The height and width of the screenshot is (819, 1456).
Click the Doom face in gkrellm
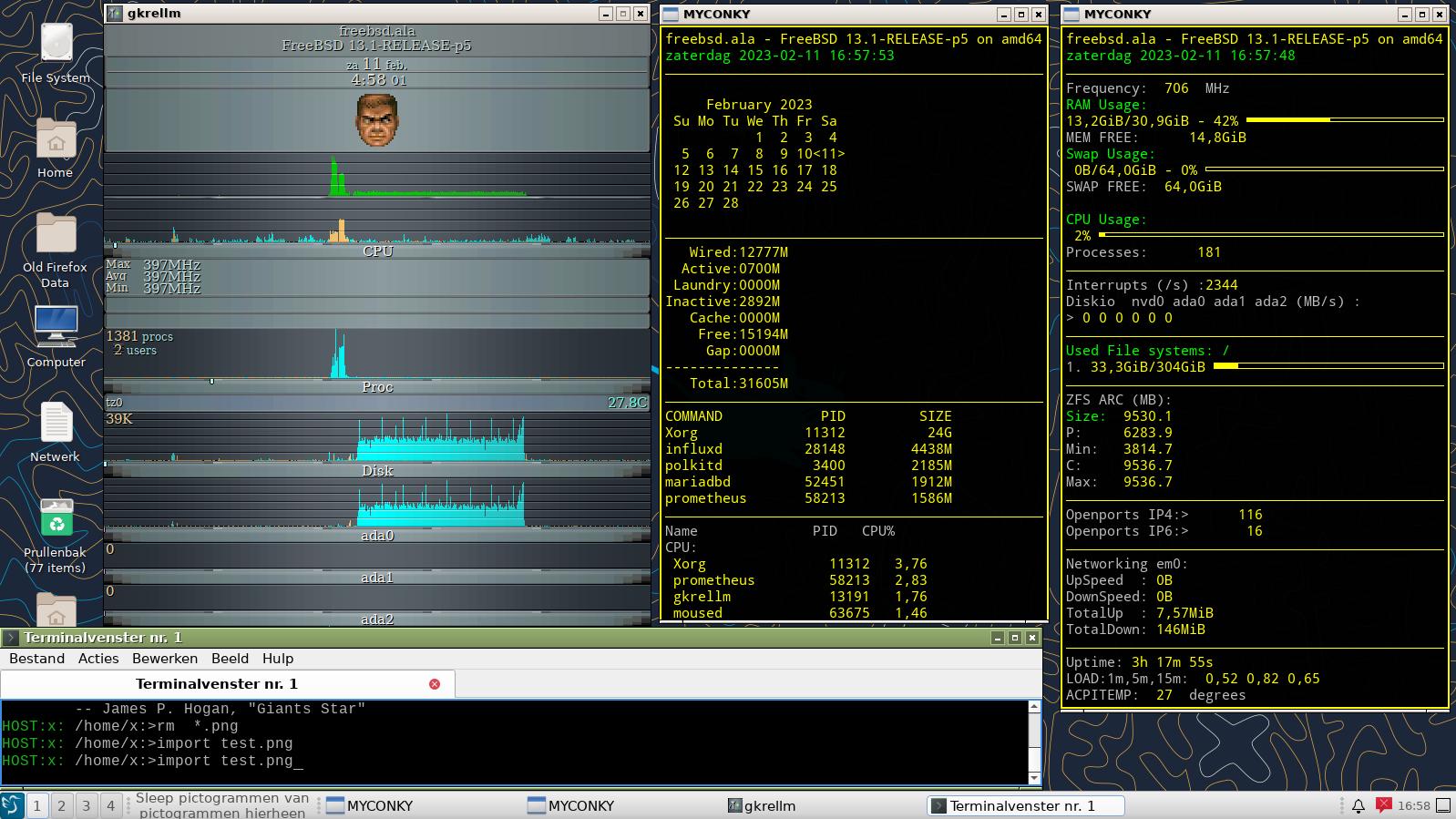point(377,120)
